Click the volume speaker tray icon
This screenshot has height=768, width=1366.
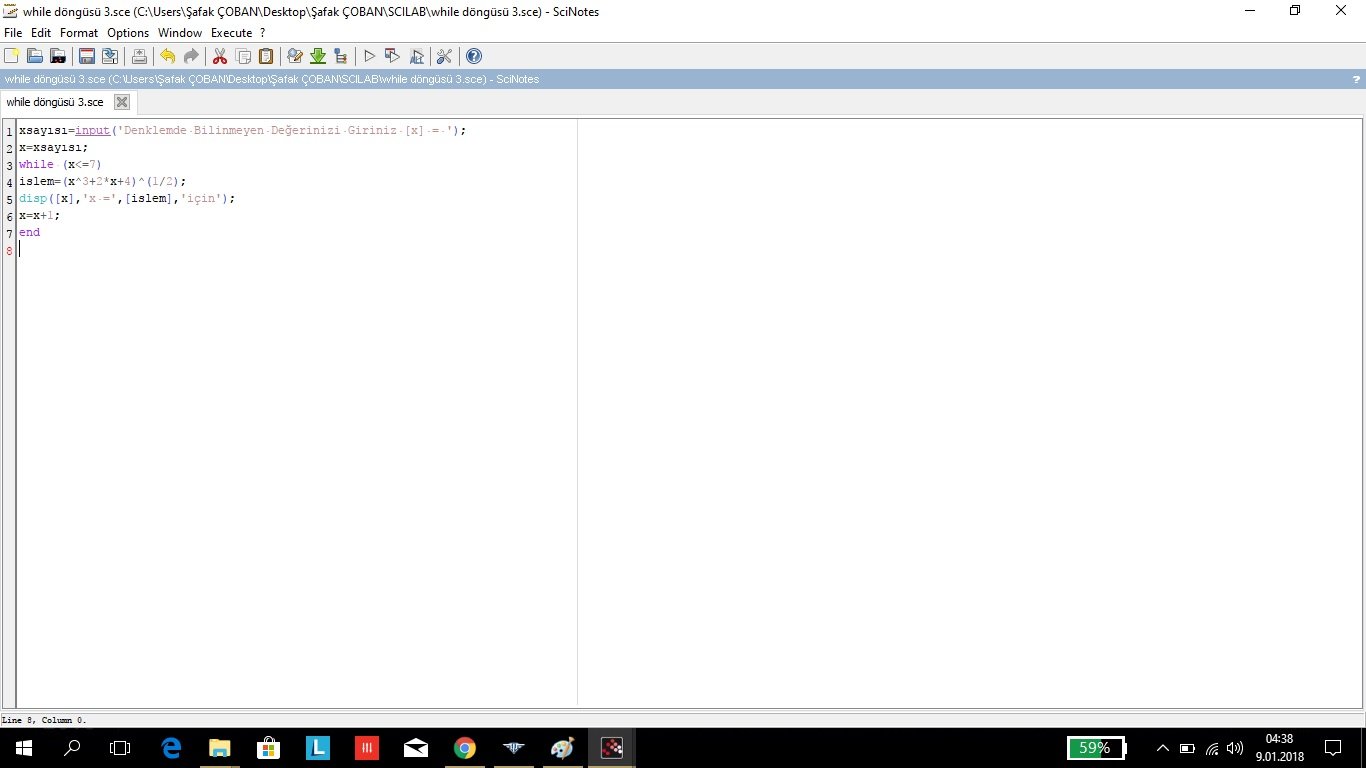click(1235, 748)
